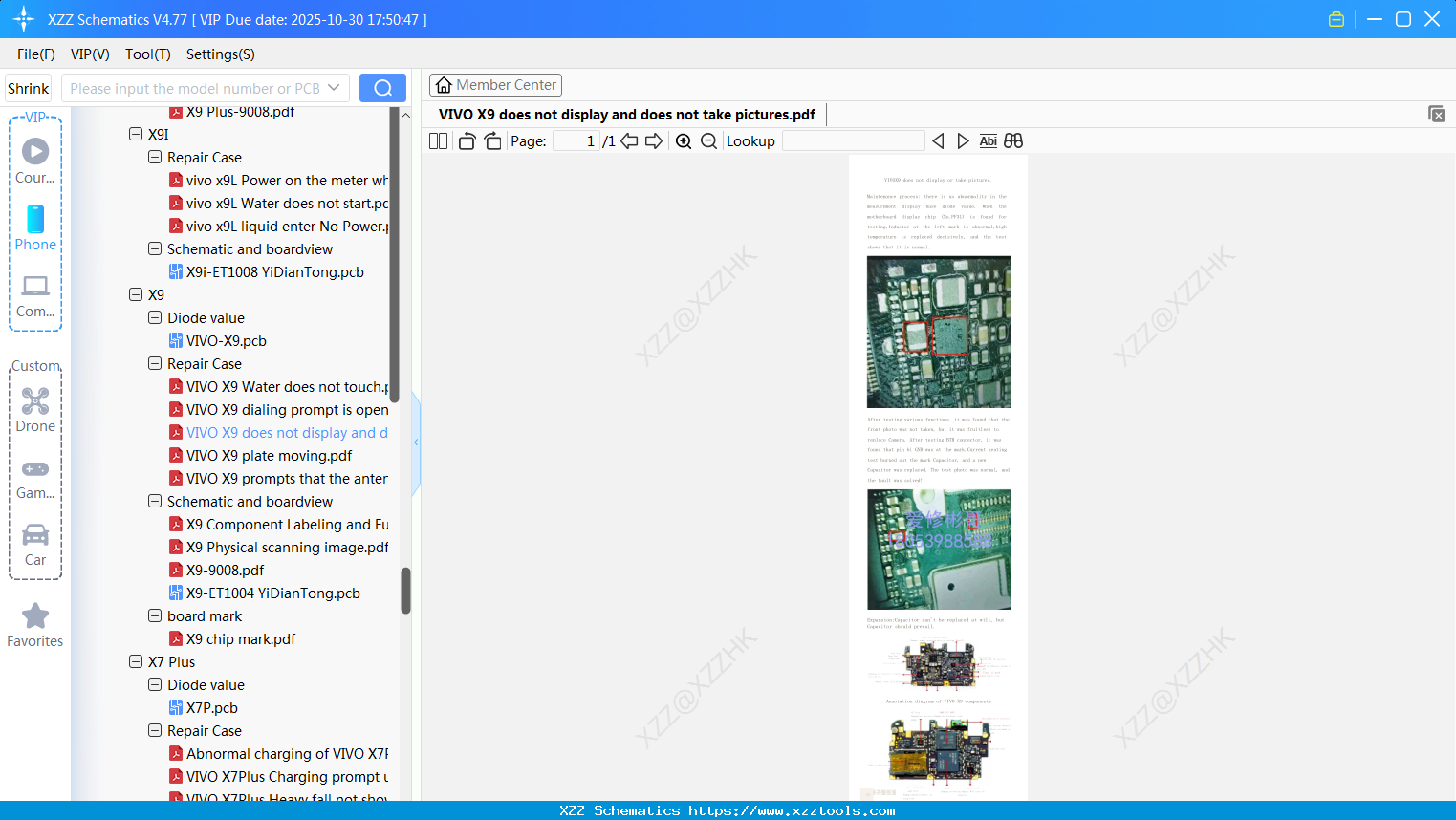This screenshot has height=820, width=1456.
Task: Zoom in on the PDF
Action: tap(684, 141)
